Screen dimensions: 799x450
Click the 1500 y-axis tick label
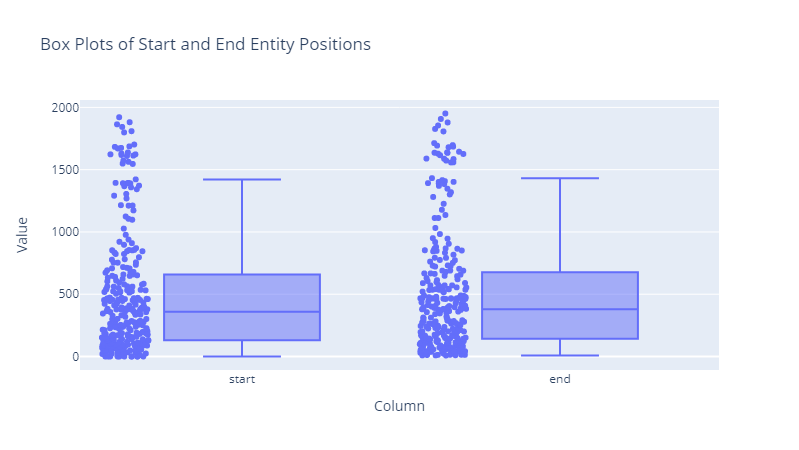[64, 169]
